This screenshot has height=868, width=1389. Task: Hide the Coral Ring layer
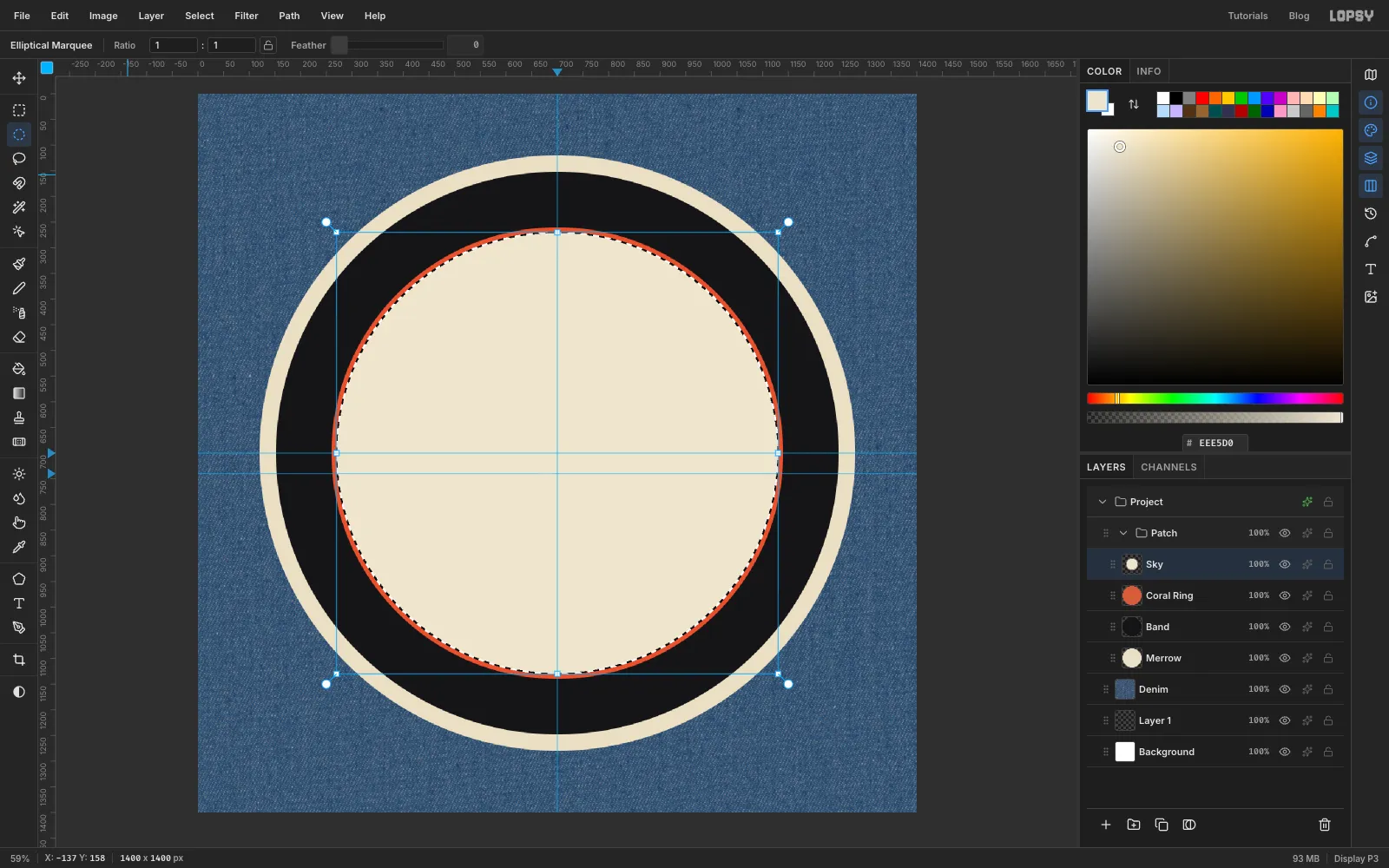1285,595
